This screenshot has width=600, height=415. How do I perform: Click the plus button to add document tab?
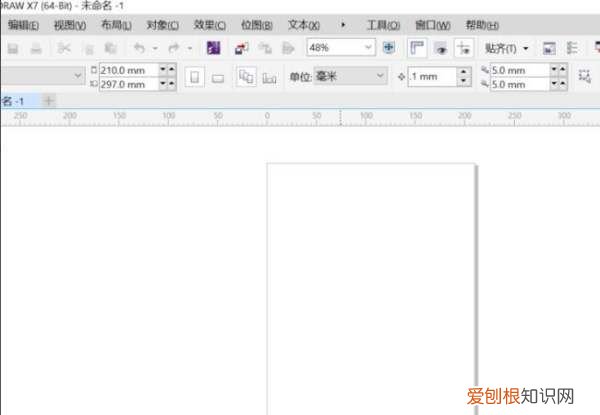click(48, 101)
